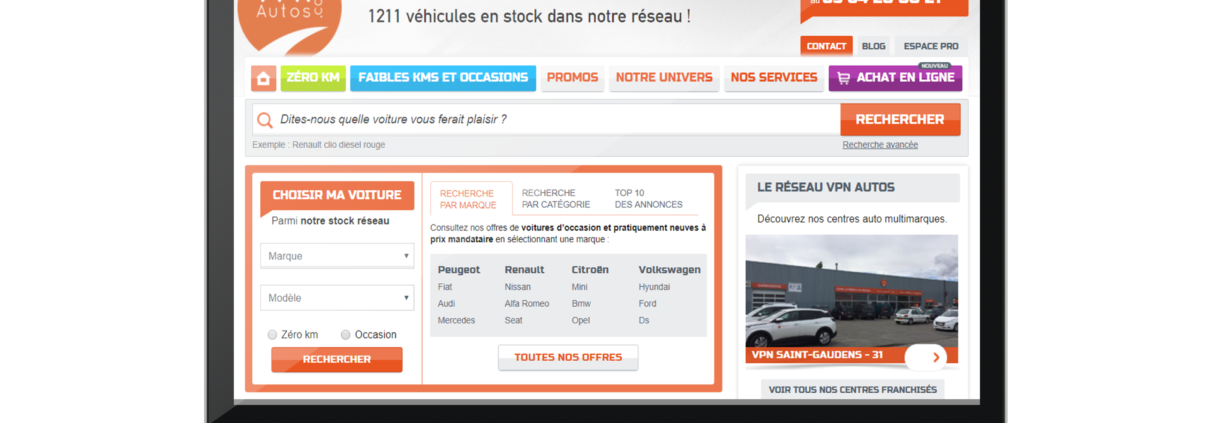Select the Nissan brand link
1210x423 pixels.
518,287
